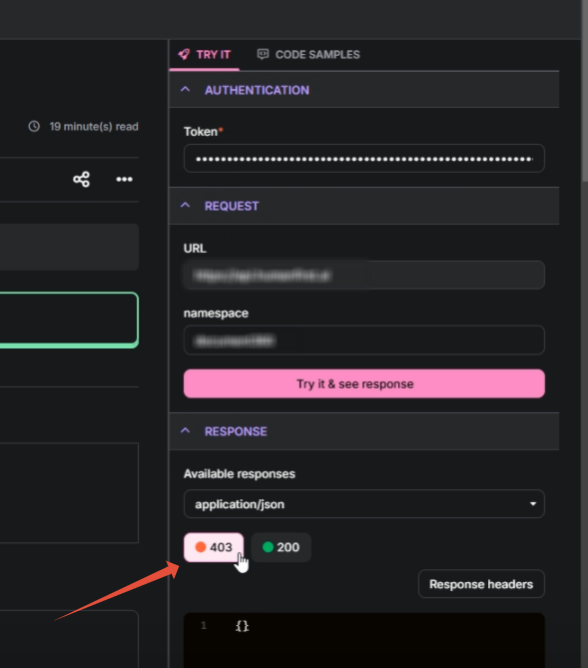The width and height of the screenshot is (588, 668).
Task: Click the REQUEST heading text
Action: tap(231, 206)
